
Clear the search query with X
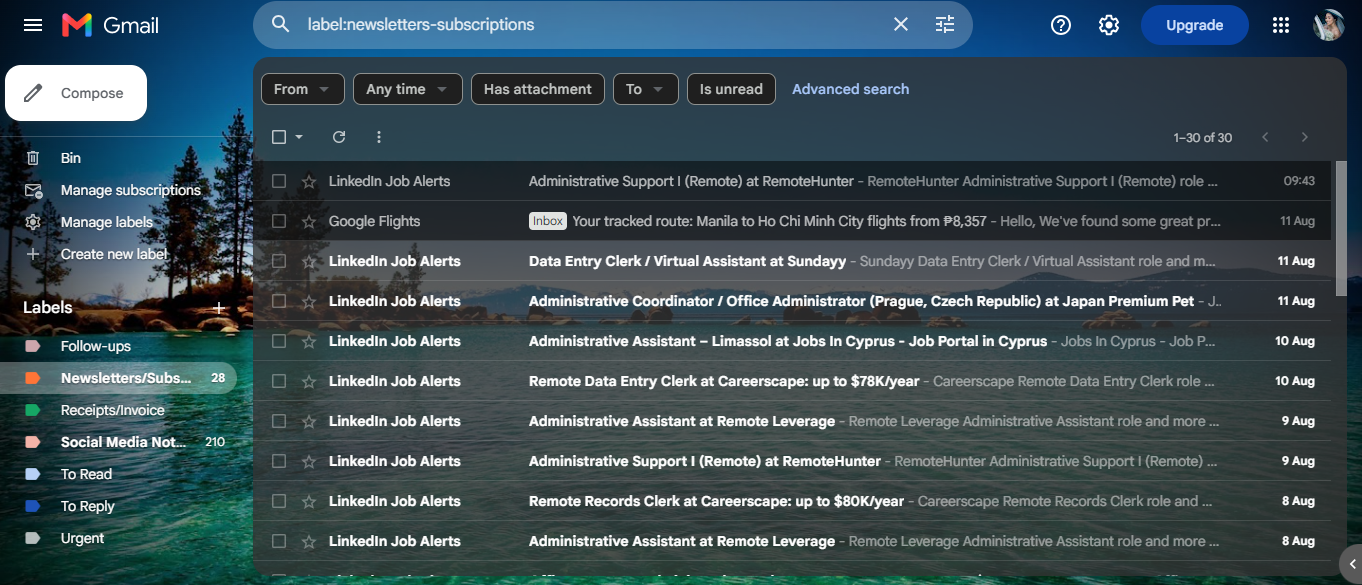pos(901,24)
